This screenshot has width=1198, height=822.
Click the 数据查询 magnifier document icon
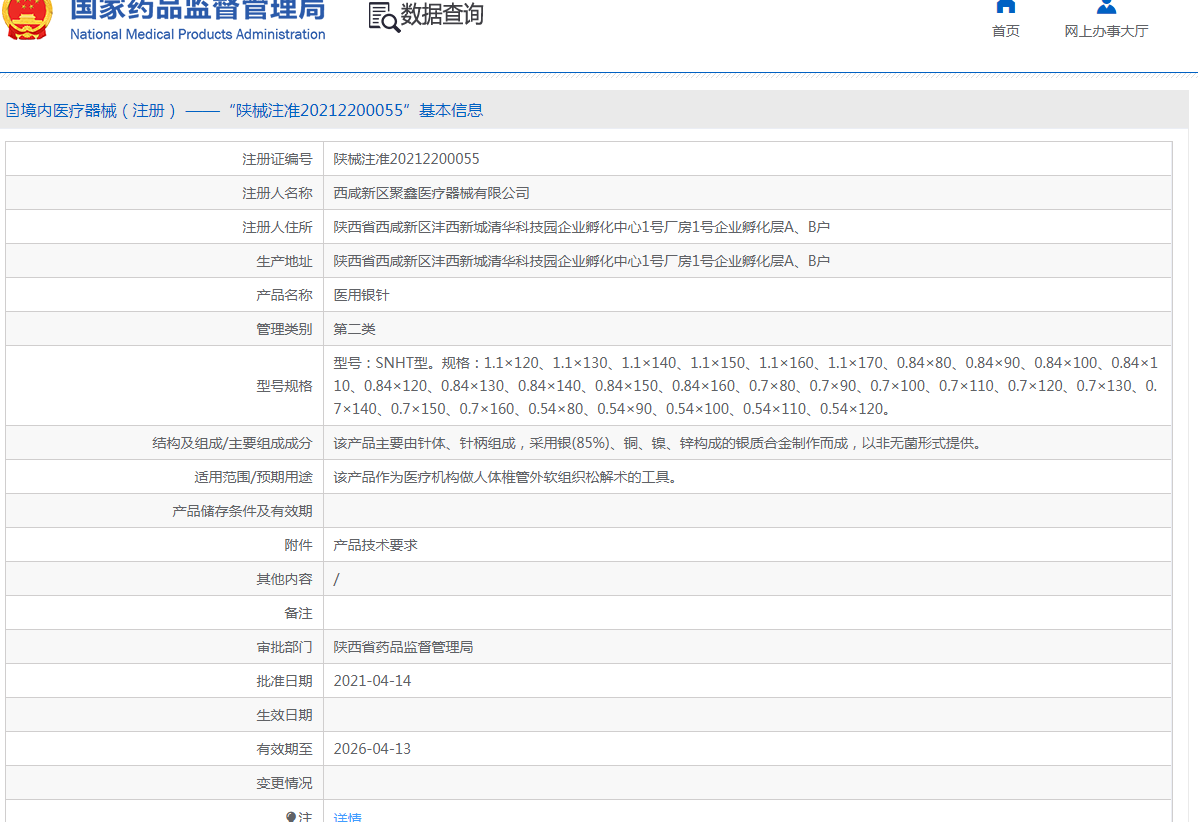pyautogui.click(x=383, y=17)
